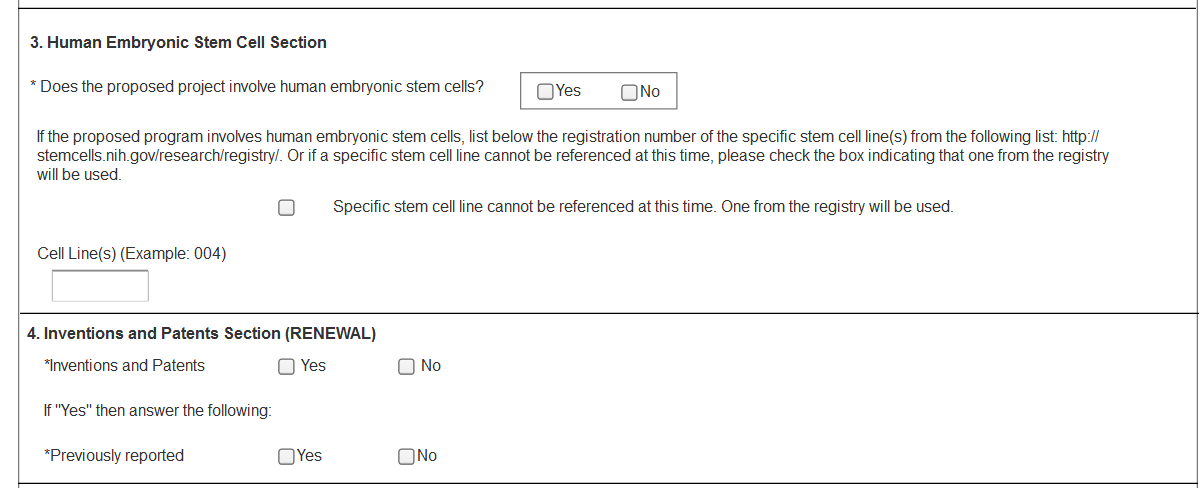Click the 'Does the proposed project involve' question text

(260, 87)
